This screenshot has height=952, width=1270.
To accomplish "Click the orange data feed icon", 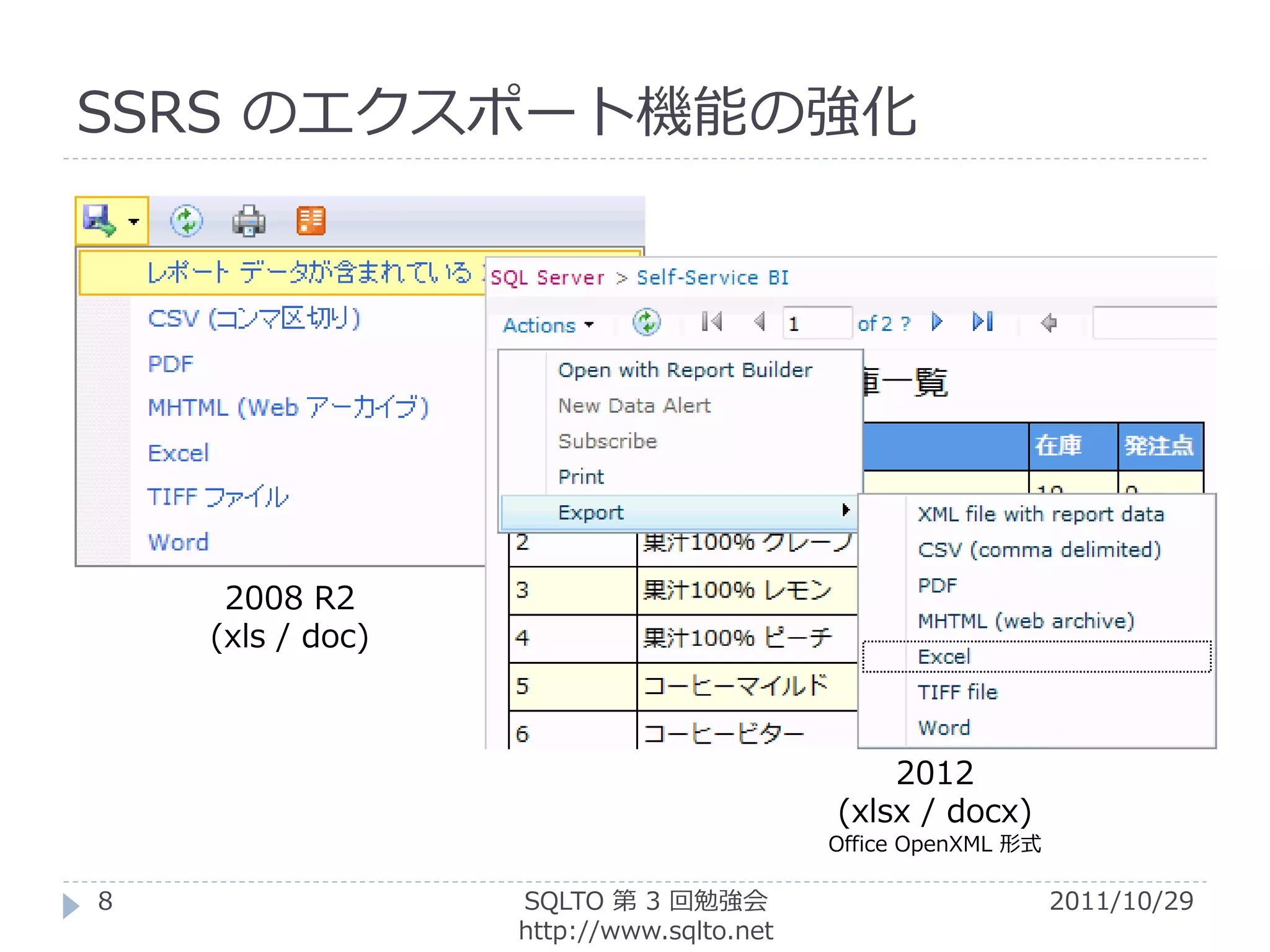I will coord(311,221).
